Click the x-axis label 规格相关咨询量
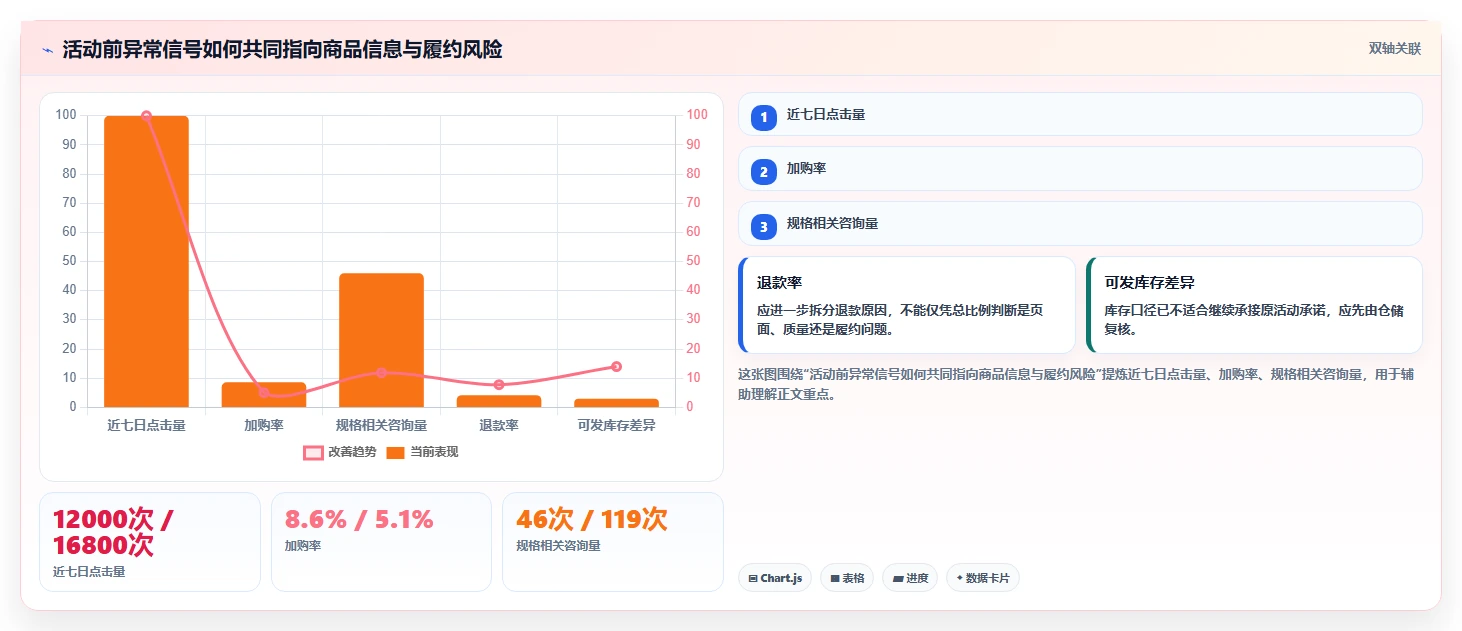Image resolution: width=1462 pixels, height=631 pixels. [381, 425]
